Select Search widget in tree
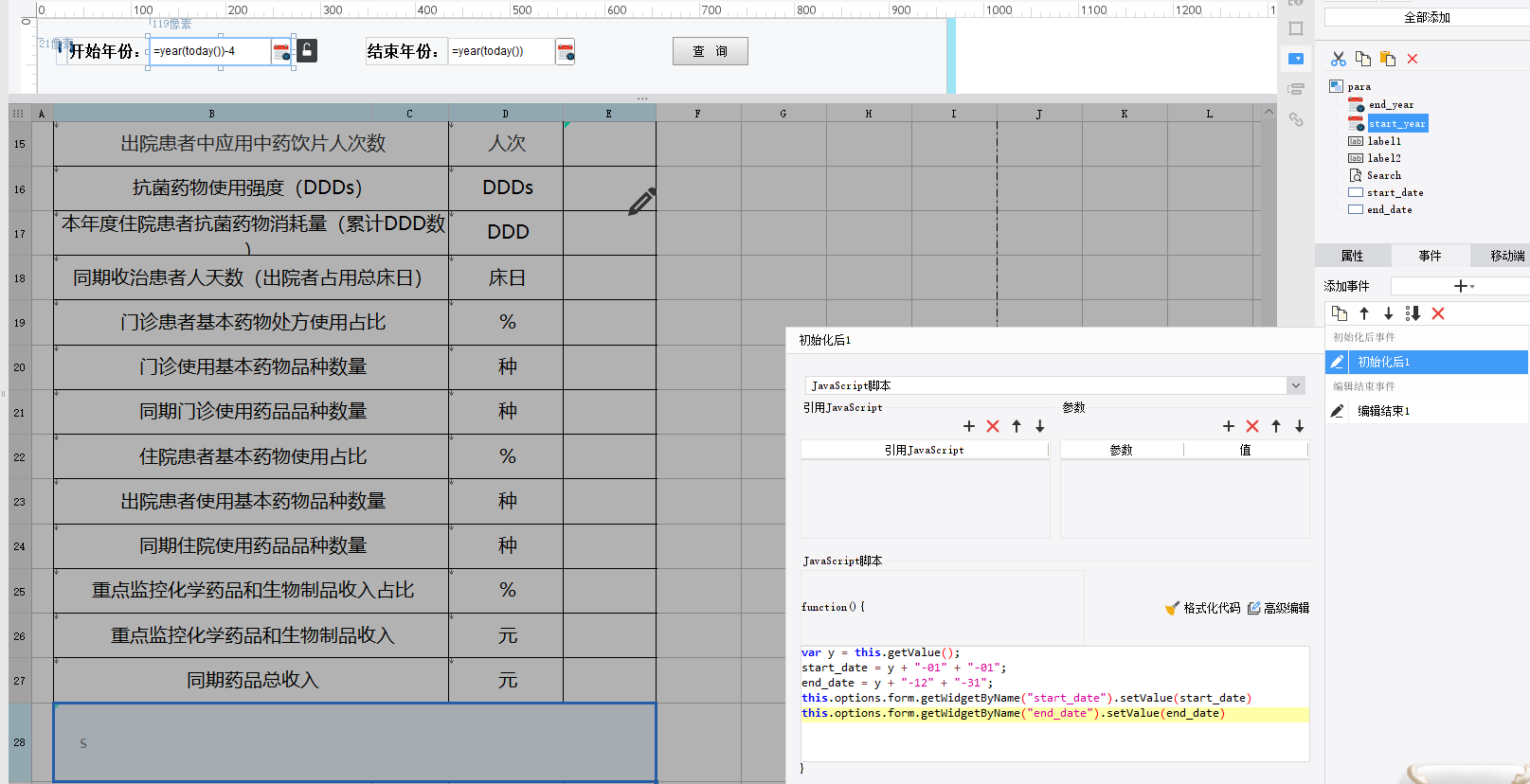This screenshot has width=1530, height=784. [1383, 175]
